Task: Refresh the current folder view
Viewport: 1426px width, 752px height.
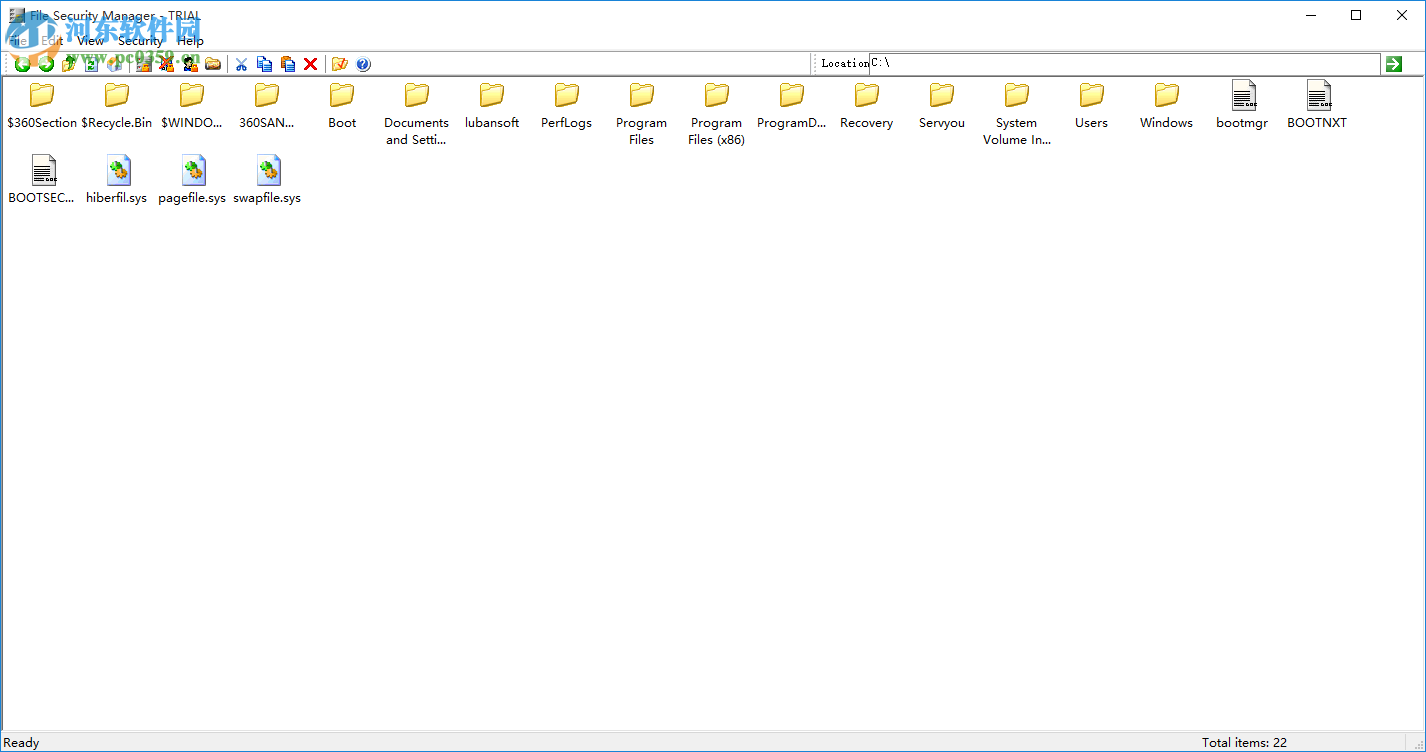Action: coord(91,64)
